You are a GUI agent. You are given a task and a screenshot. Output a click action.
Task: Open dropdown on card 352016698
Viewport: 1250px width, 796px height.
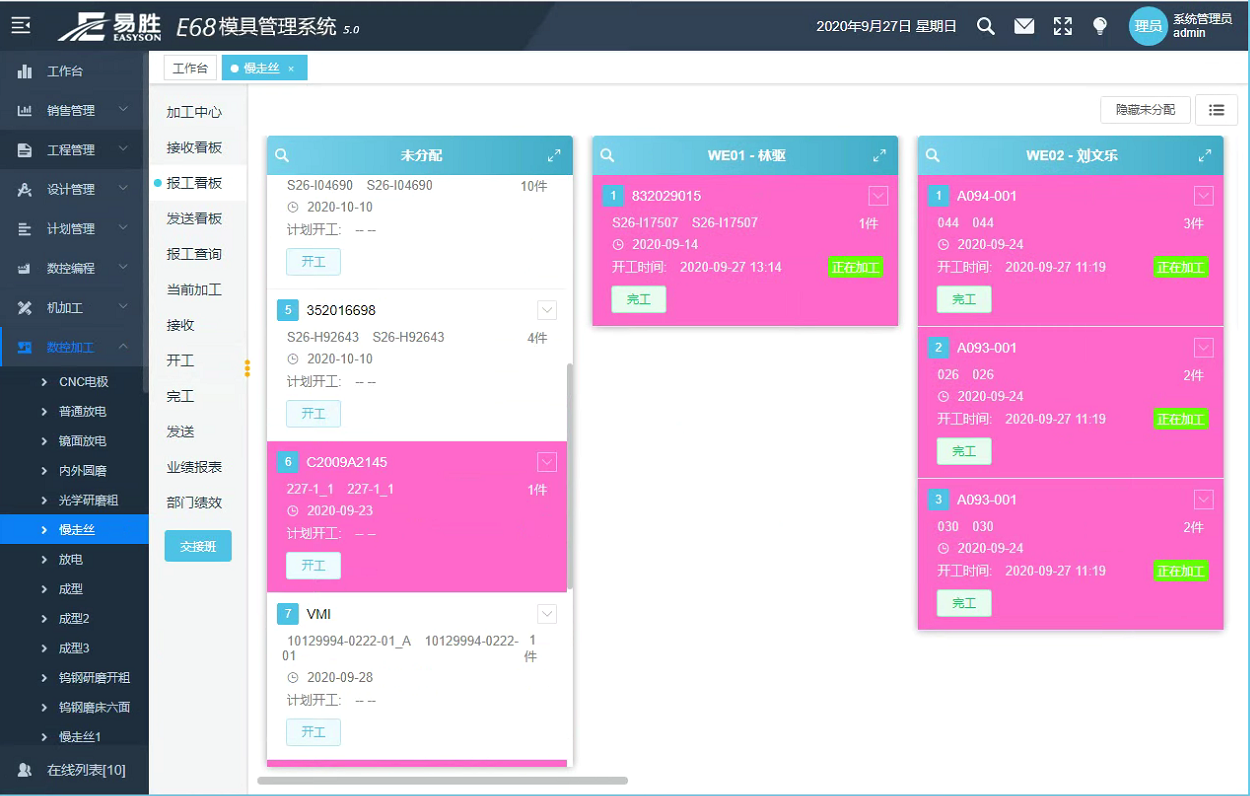tap(547, 310)
